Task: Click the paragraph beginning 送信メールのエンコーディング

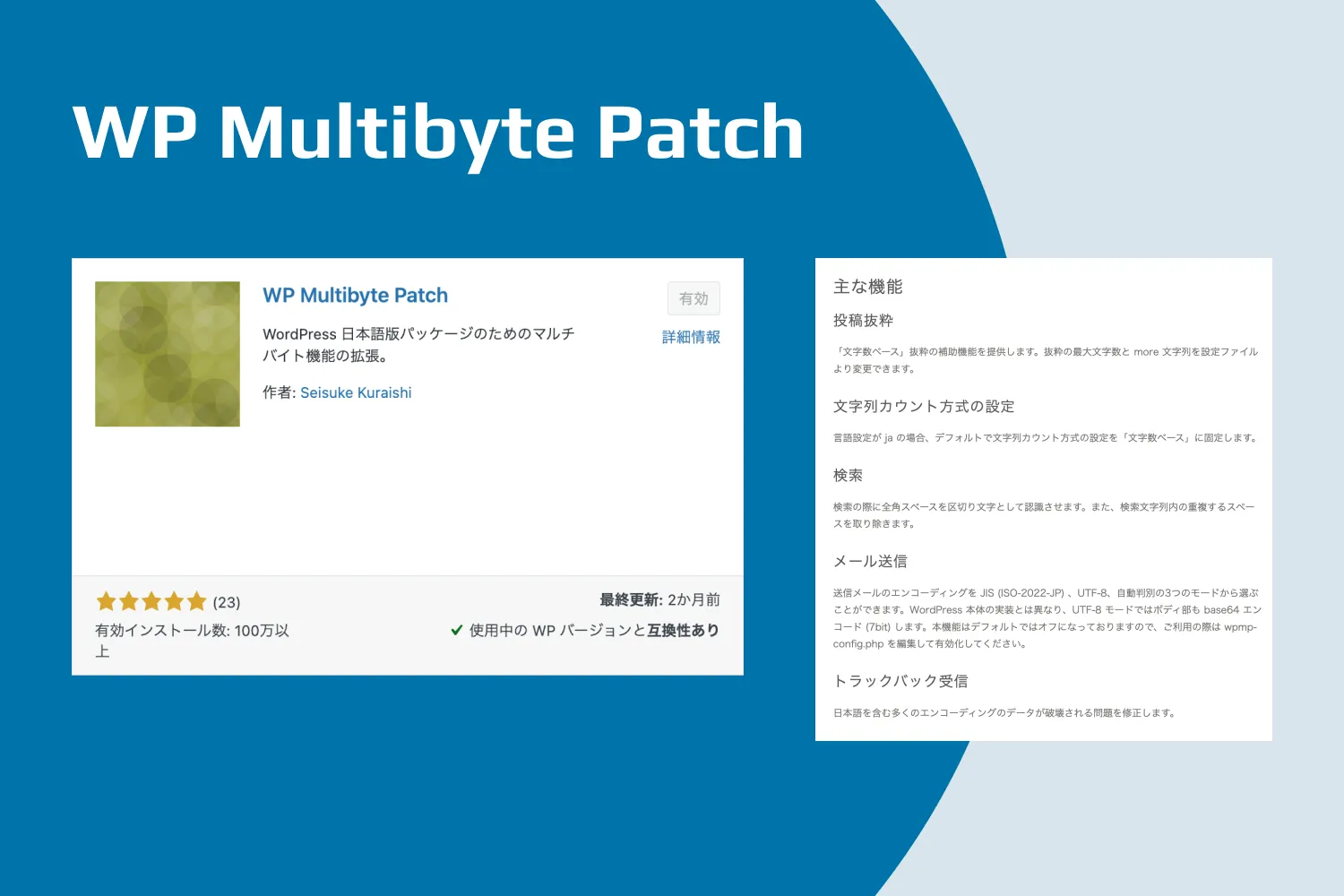Action: click(x=1047, y=618)
